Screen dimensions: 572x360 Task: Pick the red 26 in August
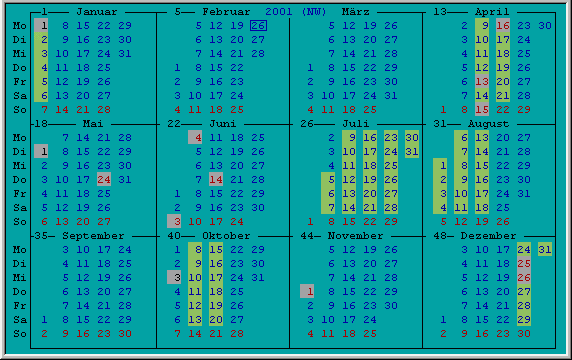point(503,221)
